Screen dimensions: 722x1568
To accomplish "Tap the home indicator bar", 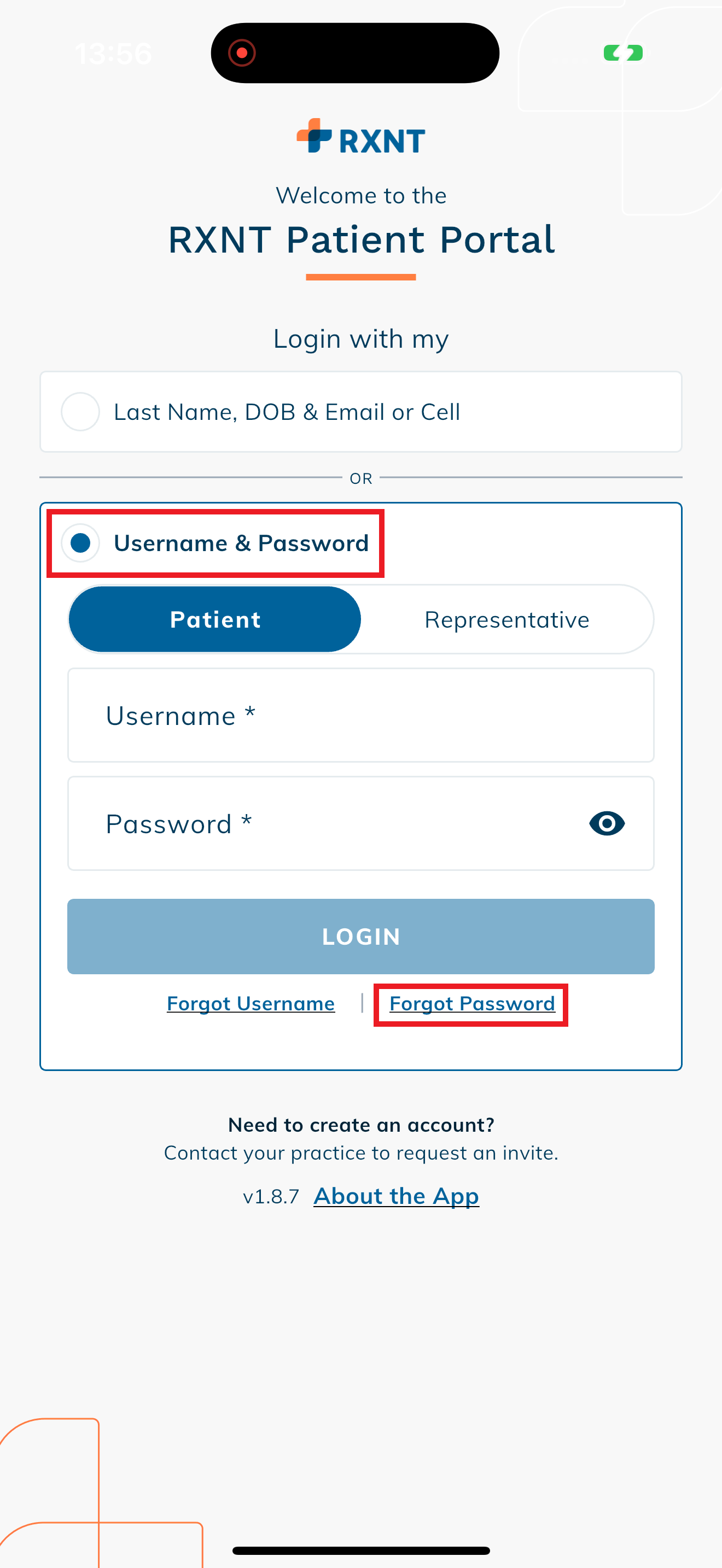I will click(x=361, y=1551).
